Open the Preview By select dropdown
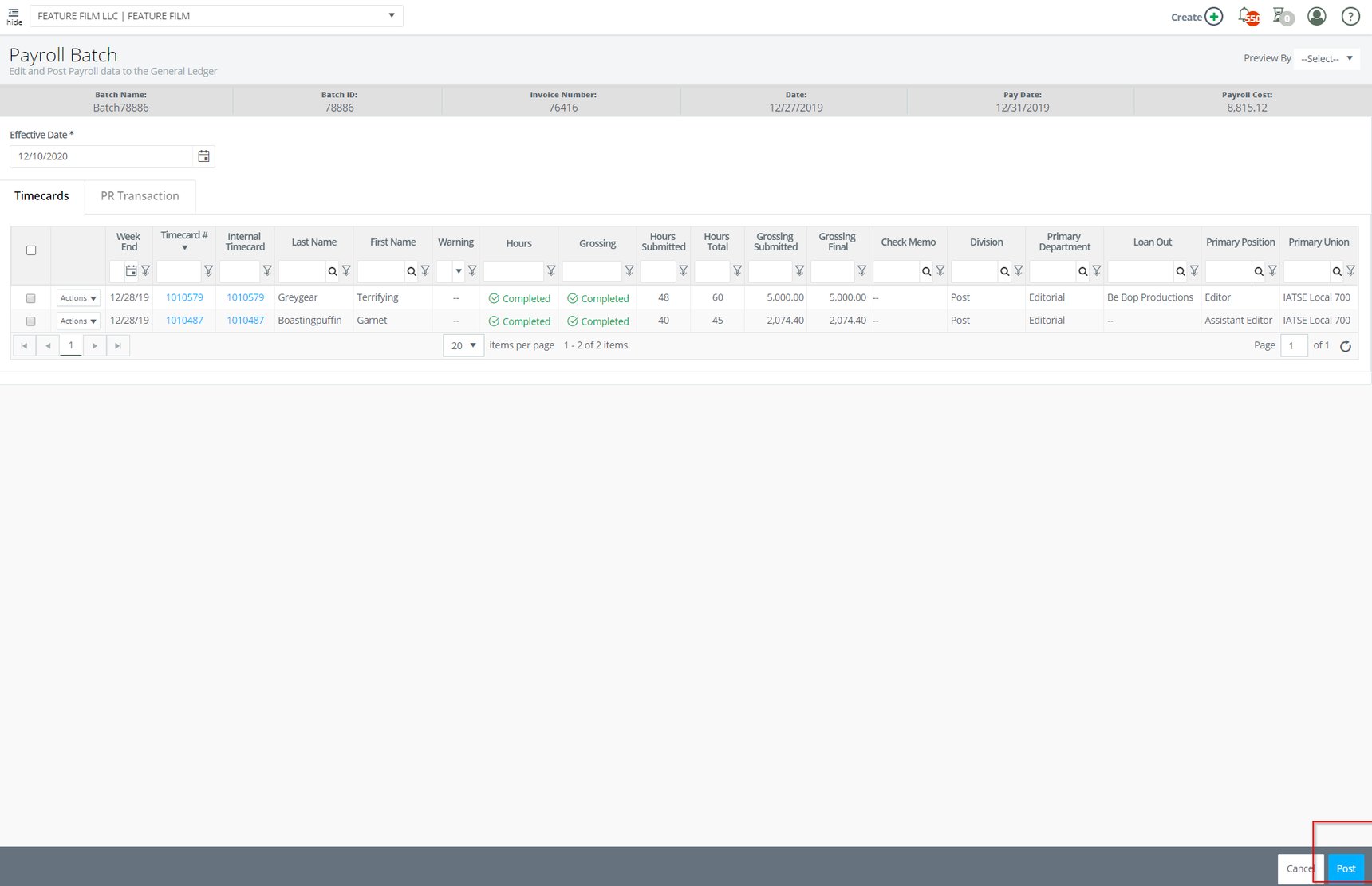Image resolution: width=1372 pixels, height=886 pixels. pyautogui.click(x=1326, y=58)
